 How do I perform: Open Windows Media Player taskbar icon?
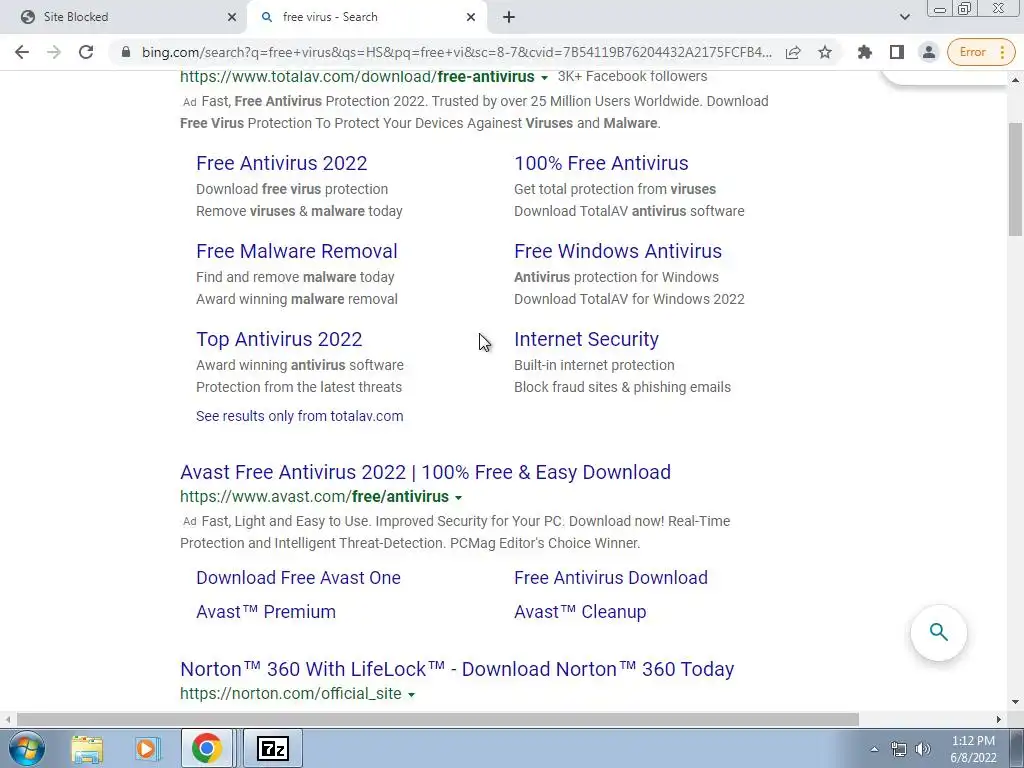(x=147, y=748)
